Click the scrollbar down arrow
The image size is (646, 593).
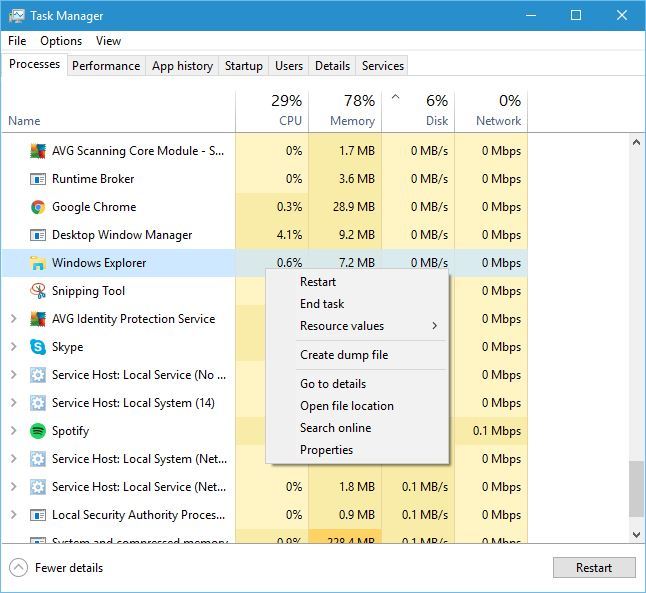pos(636,534)
